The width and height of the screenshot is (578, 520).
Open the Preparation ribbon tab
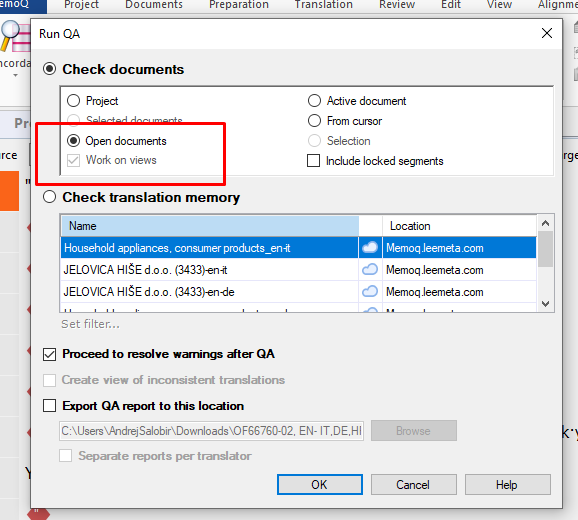click(239, 5)
